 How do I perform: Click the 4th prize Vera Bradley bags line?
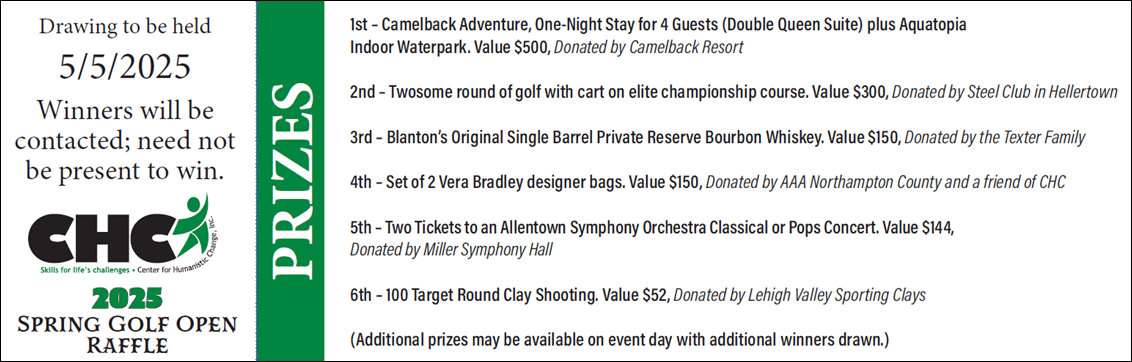(525, 184)
